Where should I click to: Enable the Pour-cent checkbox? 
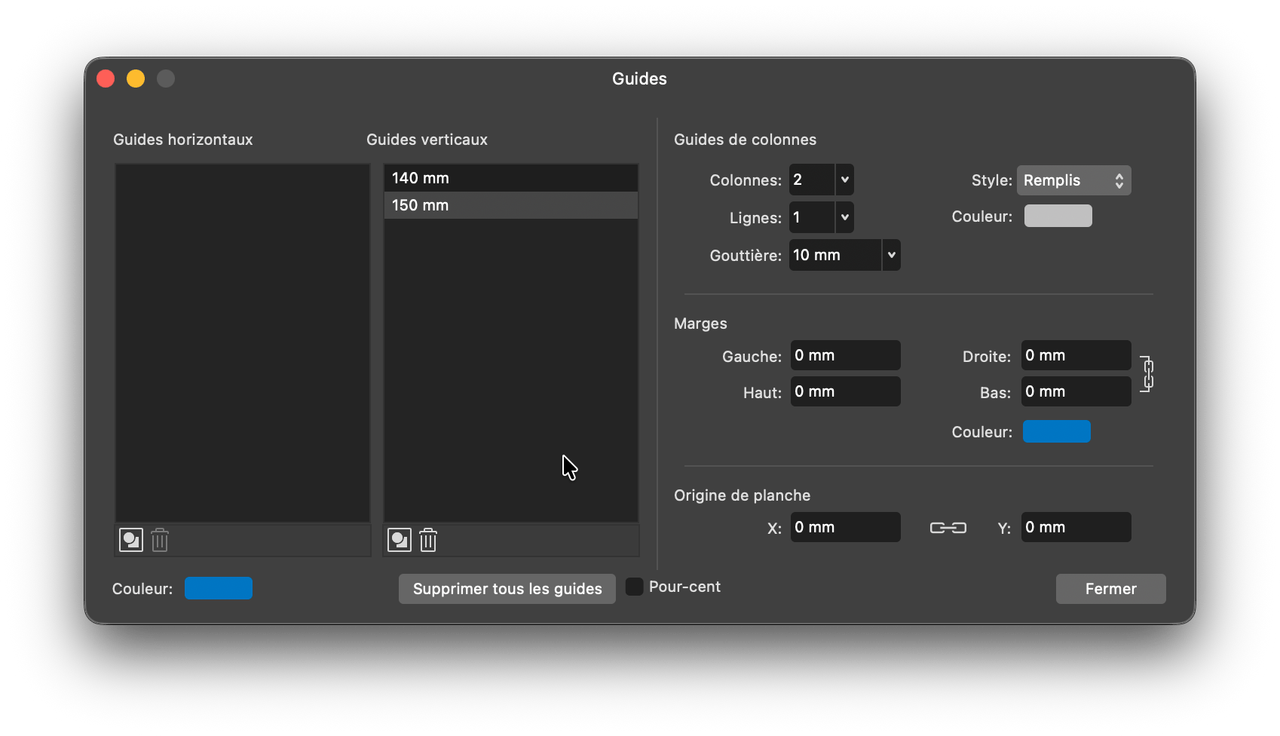[x=634, y=586]
